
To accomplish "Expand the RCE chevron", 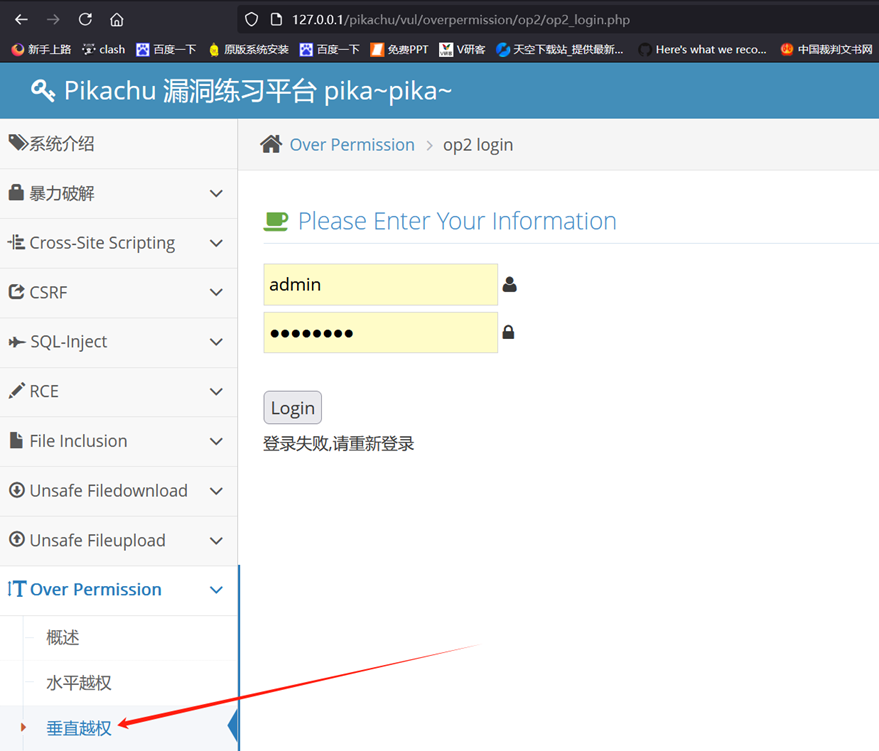I will pyautogui.click(x=216, y=391).
